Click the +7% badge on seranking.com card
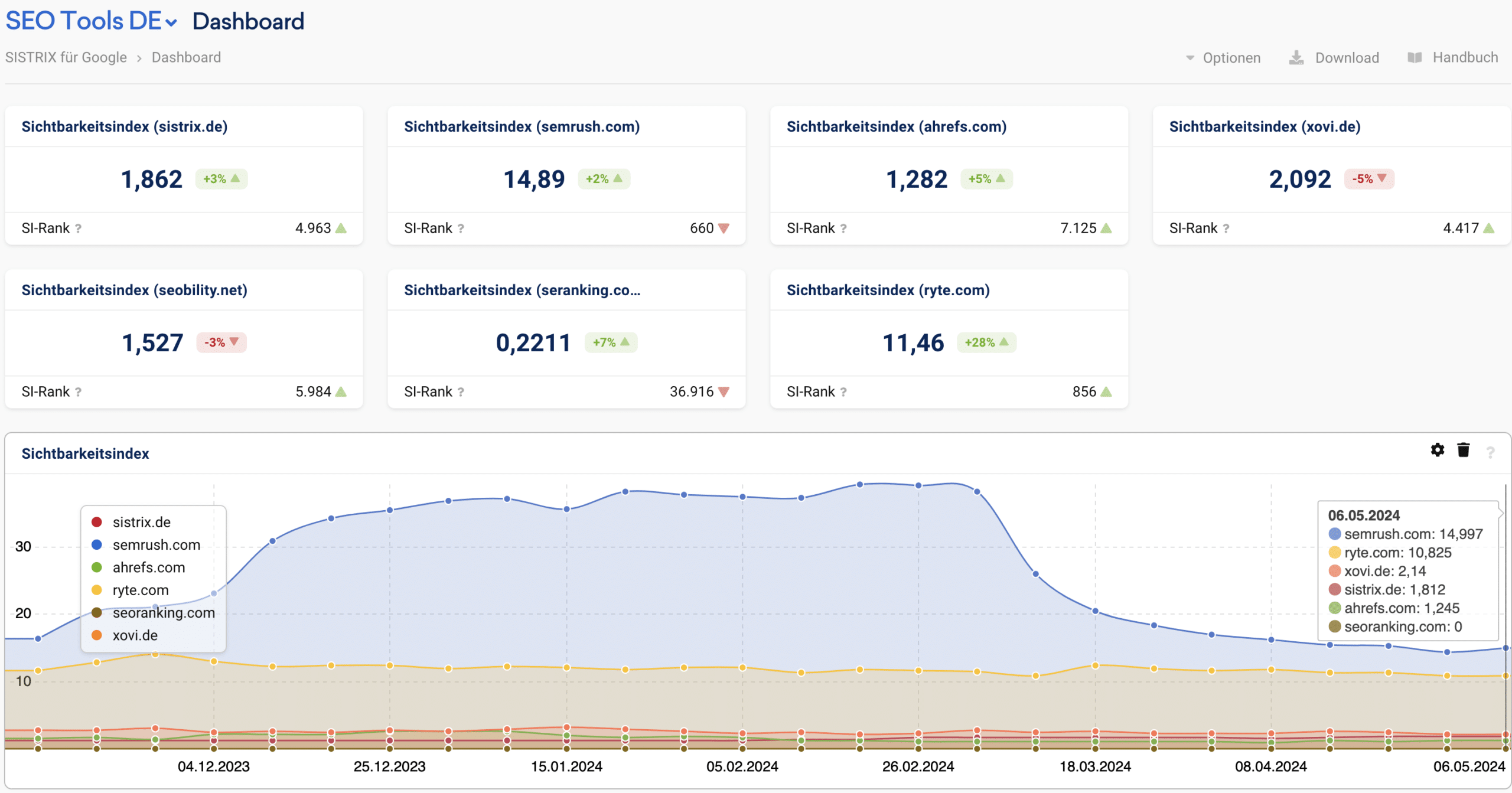Viewport: 1512px width, 793px height. coord(611,342)
